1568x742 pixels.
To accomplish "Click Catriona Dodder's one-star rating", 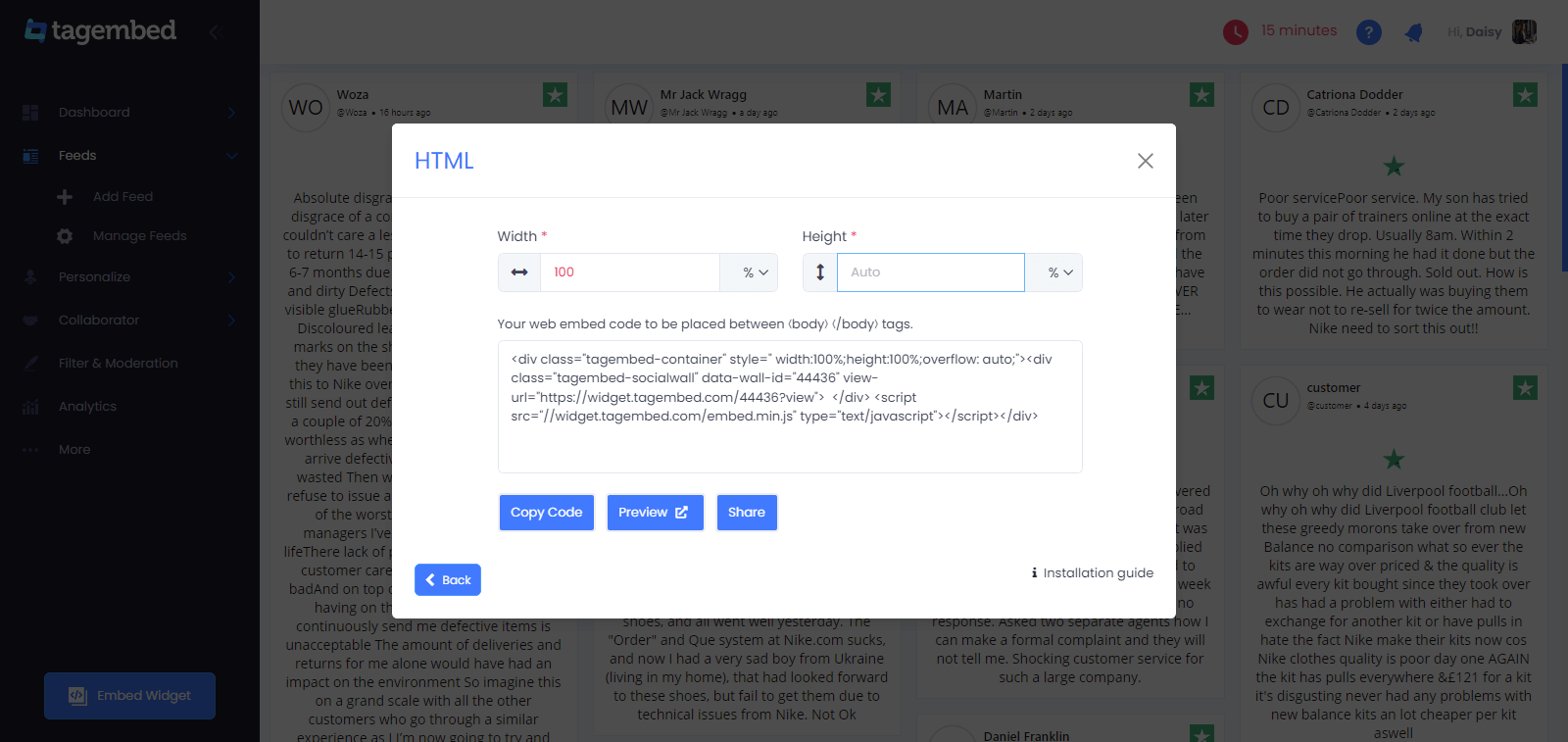I will coord(1394,166).
